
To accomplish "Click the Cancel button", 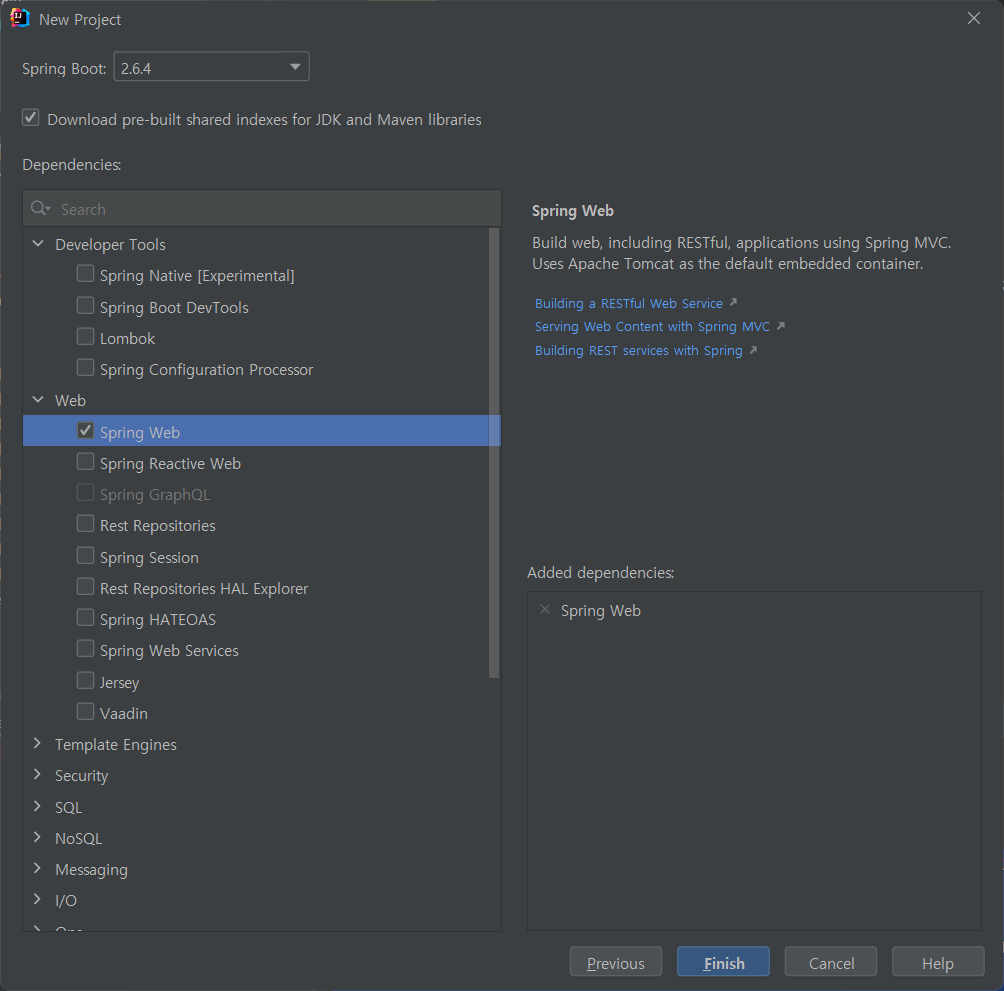I will pyautogui.click(x=830, y=962).
